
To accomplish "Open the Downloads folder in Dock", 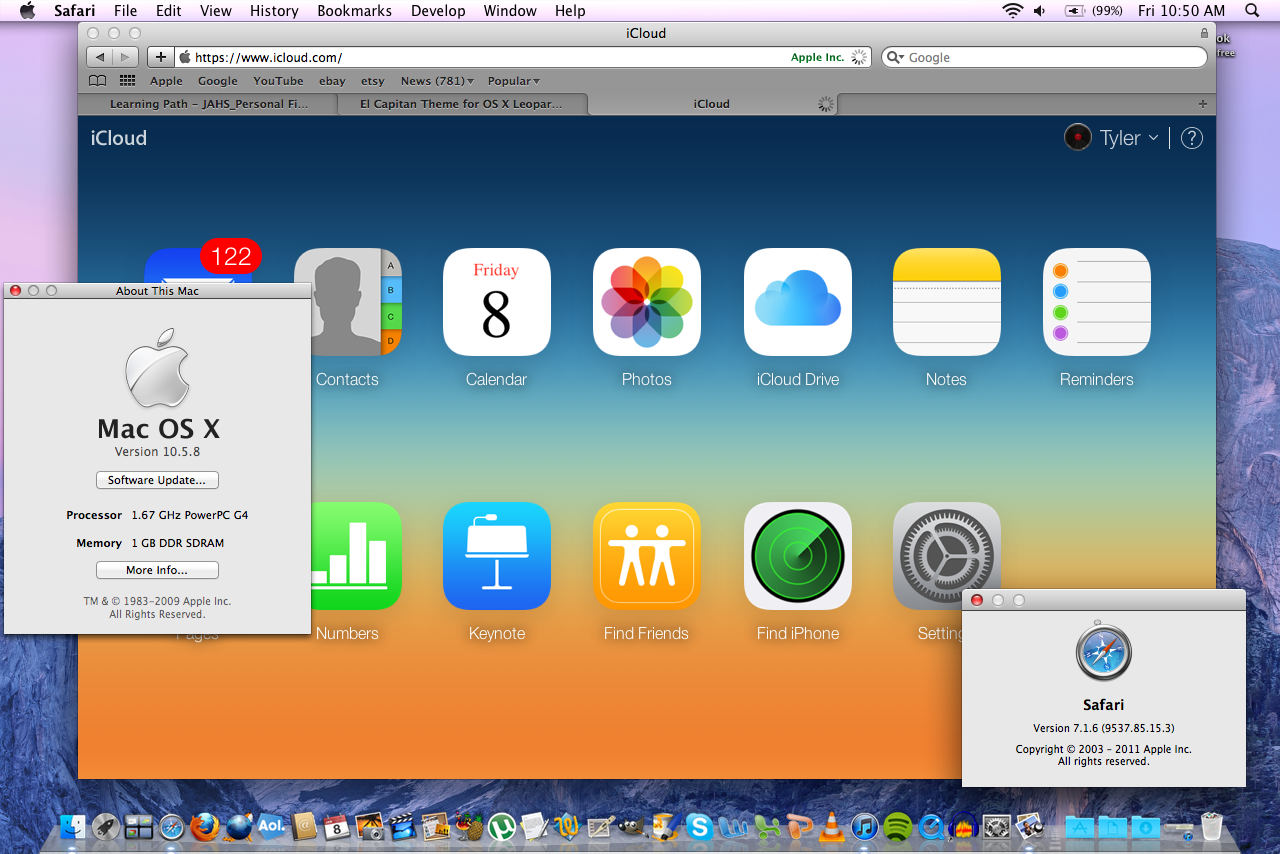I will [x=1146, y=826].
